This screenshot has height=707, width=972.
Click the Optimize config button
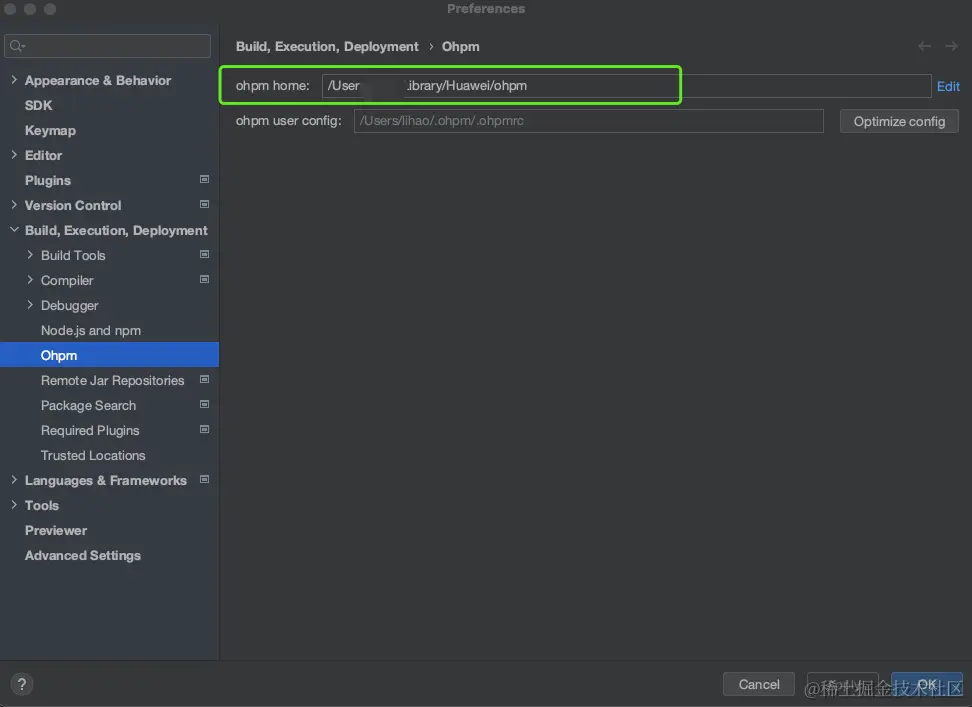pos(899,121)
